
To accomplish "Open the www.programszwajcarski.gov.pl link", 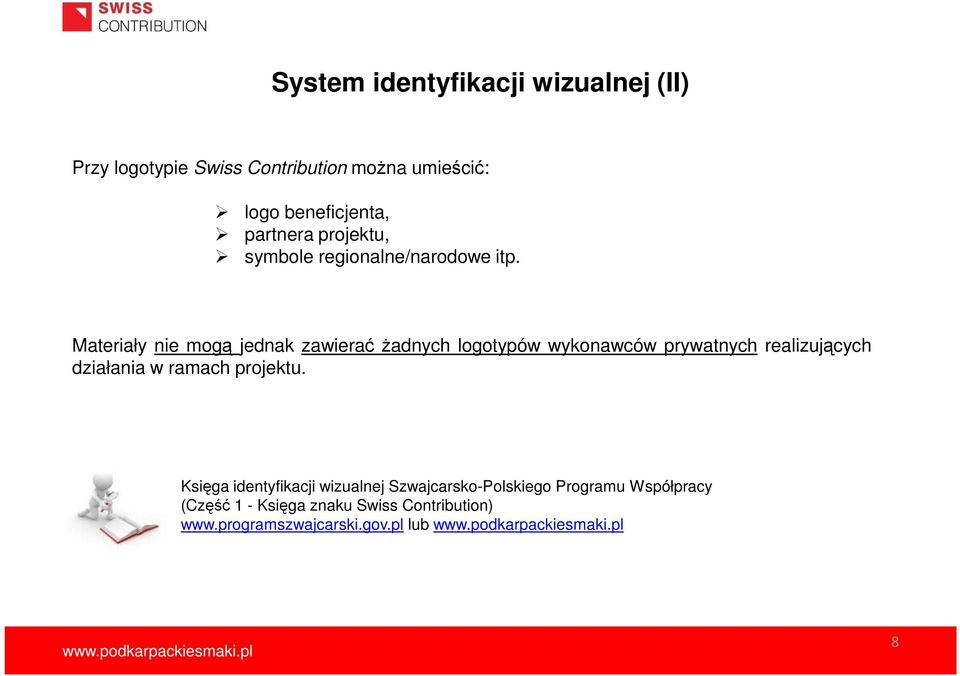I will (292, 525).
